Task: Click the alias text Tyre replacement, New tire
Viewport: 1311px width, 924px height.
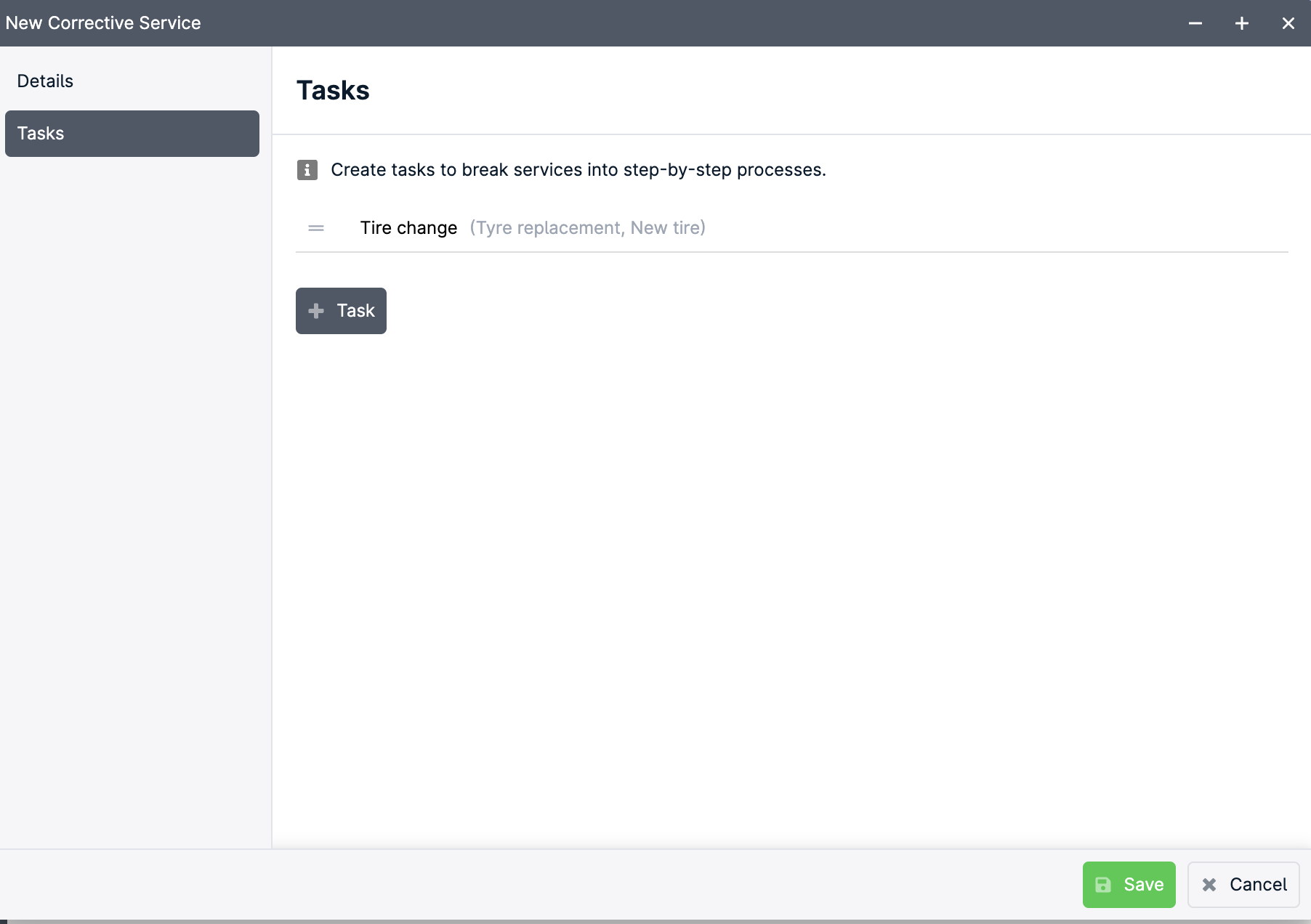Action: [x=588, y=228]
